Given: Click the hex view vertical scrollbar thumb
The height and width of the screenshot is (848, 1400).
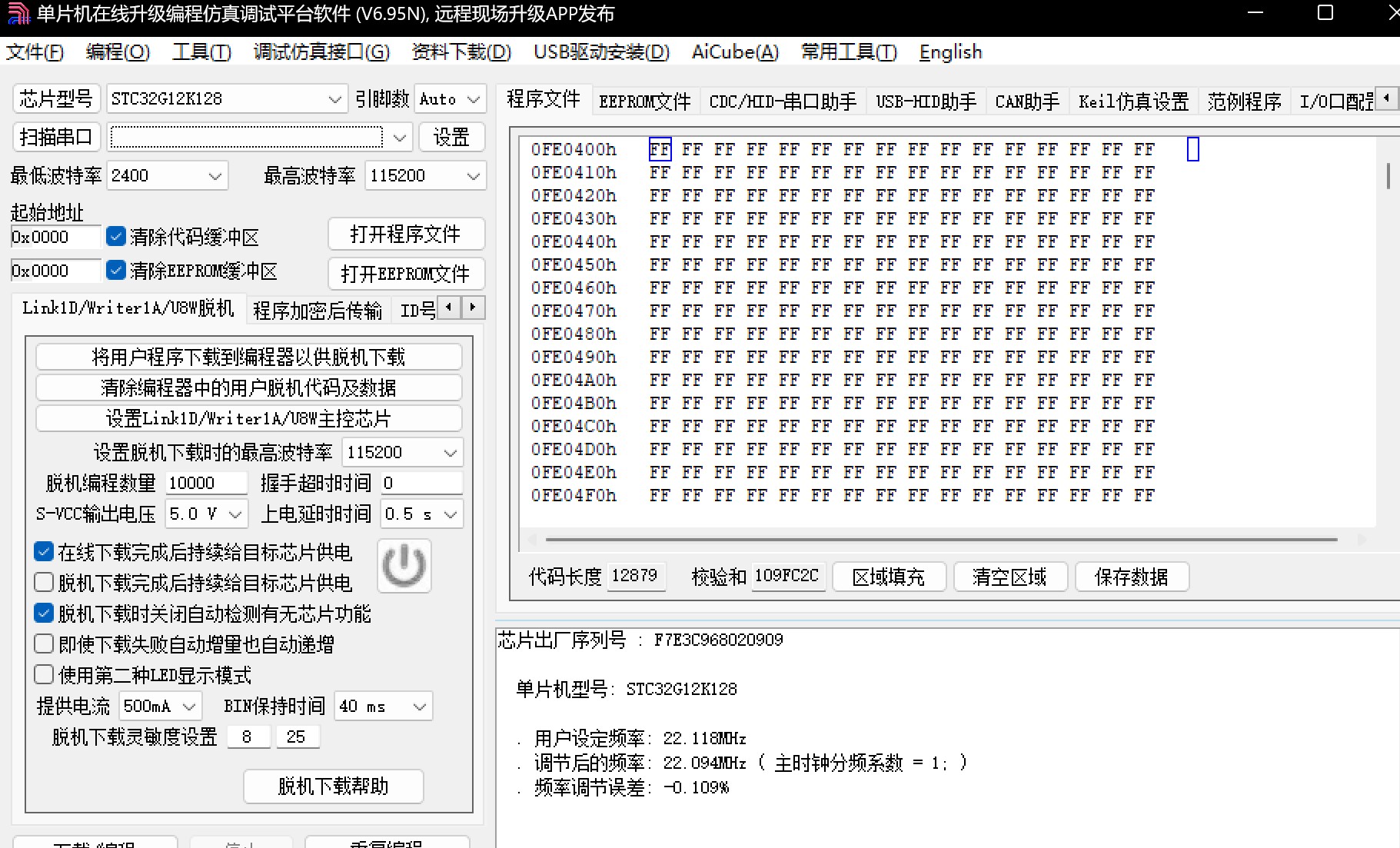Looking at the screenshot, I should pos(1388,175).
